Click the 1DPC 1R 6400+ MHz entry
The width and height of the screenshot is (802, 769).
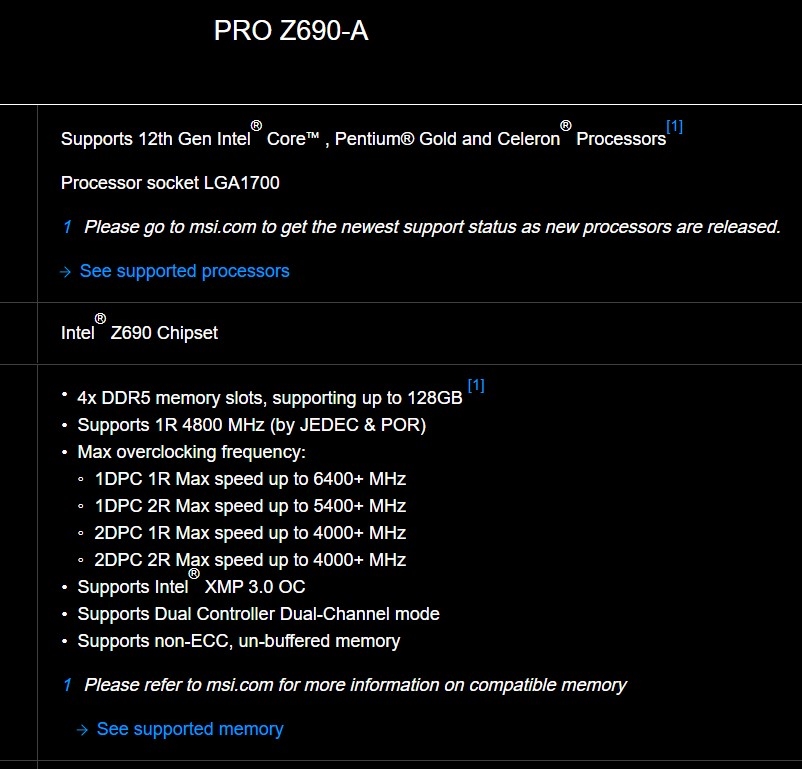[250, 479]
